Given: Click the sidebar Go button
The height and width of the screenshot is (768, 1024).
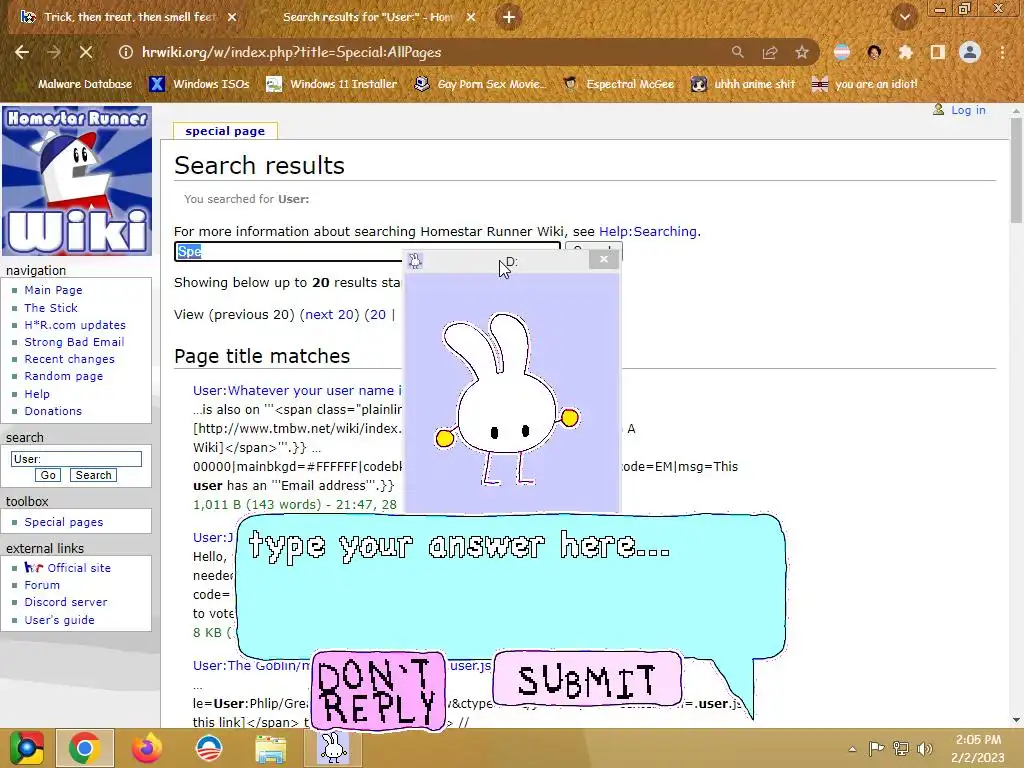Looking at the screenshot, I should [48, 475].
